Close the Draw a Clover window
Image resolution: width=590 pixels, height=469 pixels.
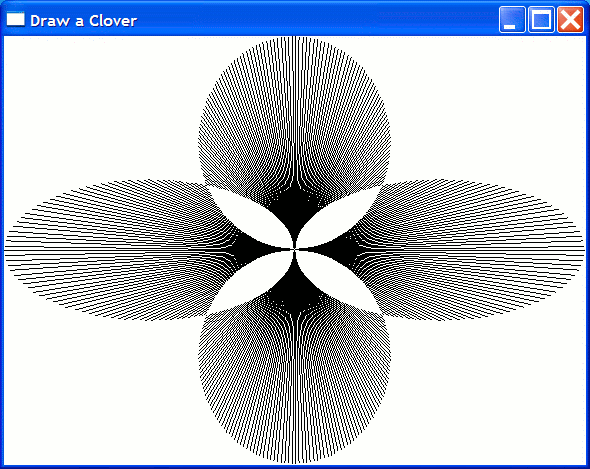click(x=570, y=20)
